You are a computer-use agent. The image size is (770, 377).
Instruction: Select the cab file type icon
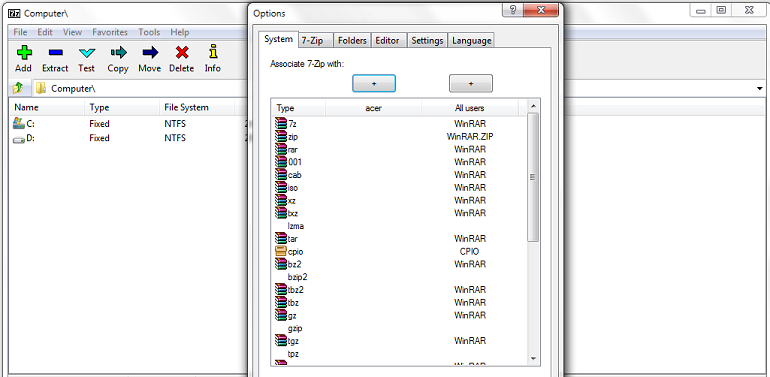[281, 174]
